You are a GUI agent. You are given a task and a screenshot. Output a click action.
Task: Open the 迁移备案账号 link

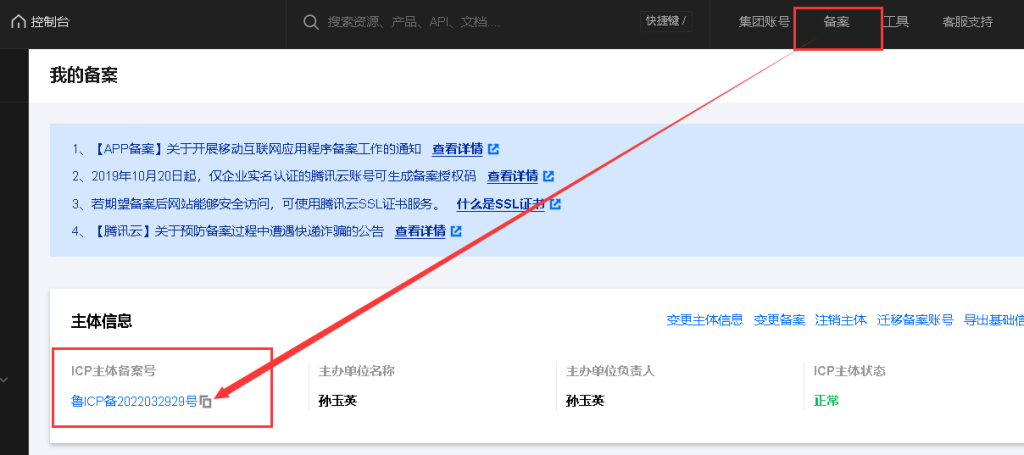pyautogui.click(x=915, y=320)
